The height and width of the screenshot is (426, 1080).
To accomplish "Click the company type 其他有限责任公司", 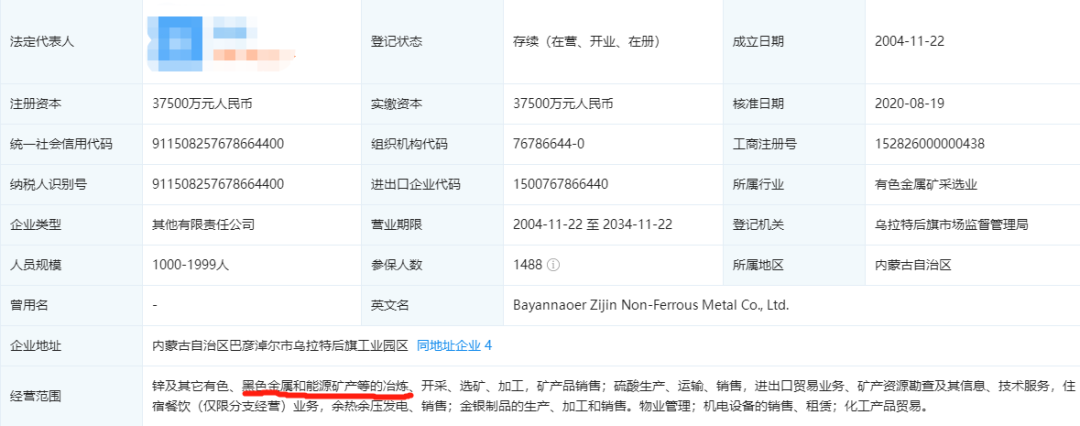I will (x=203, y=225).
